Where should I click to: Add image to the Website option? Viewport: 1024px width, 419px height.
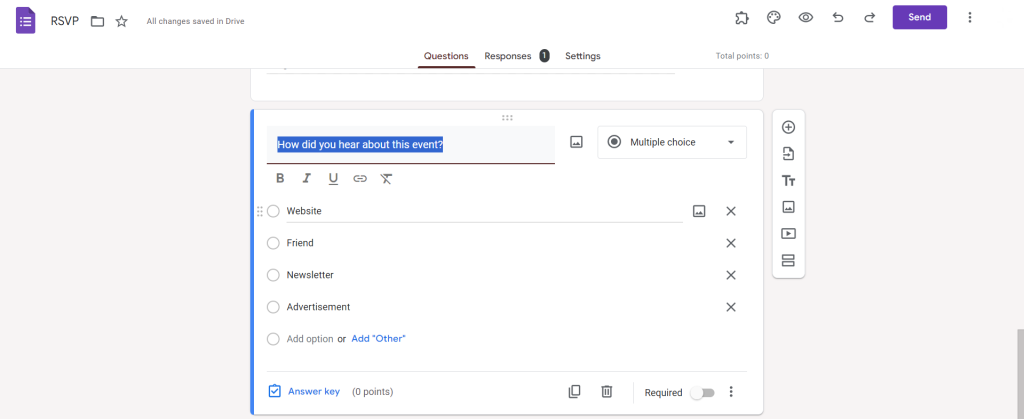click(699, 211)
